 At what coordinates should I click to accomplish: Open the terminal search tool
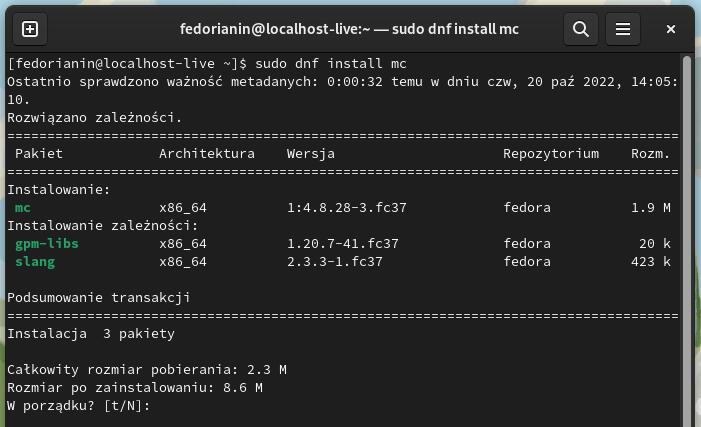tap(581, 30)
